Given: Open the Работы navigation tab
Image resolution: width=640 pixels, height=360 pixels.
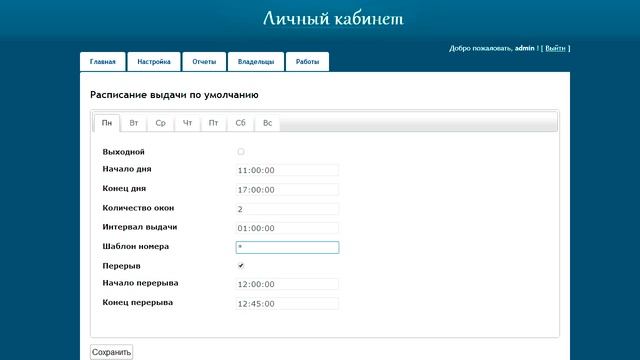Looking at the screenshot, I should pos(307,62).
